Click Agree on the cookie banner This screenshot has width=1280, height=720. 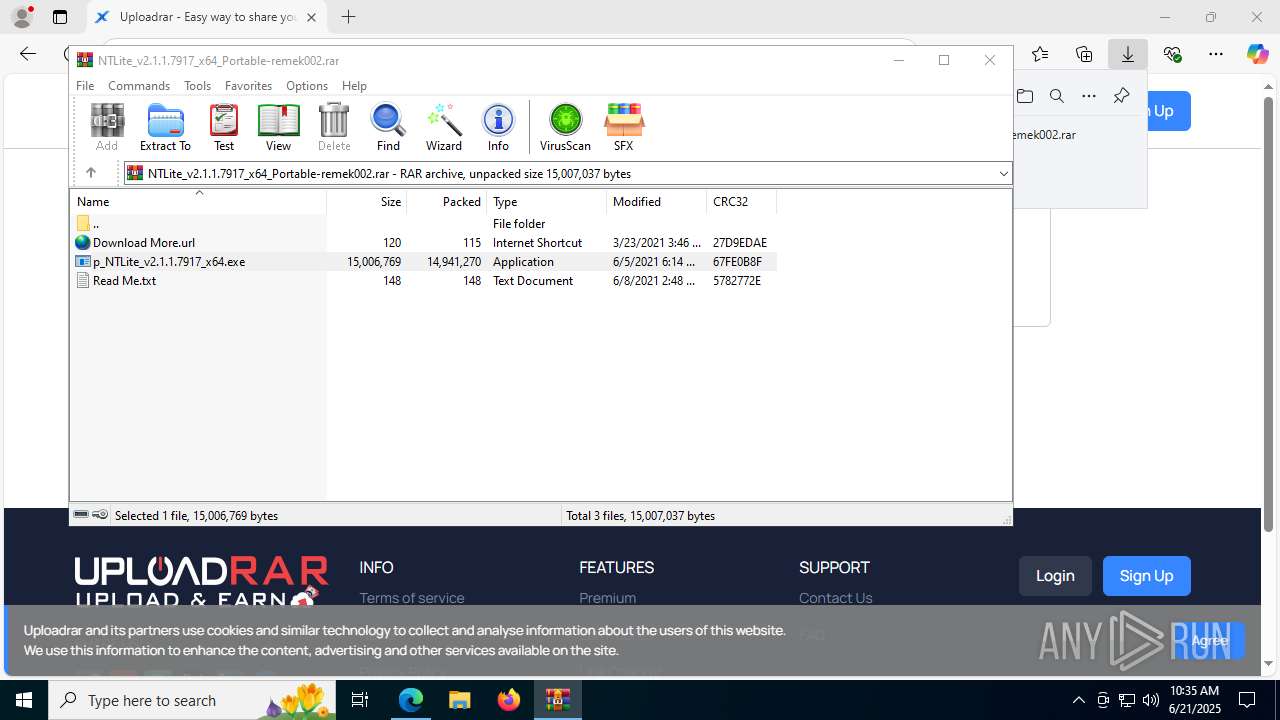[x=1209, y=640]
